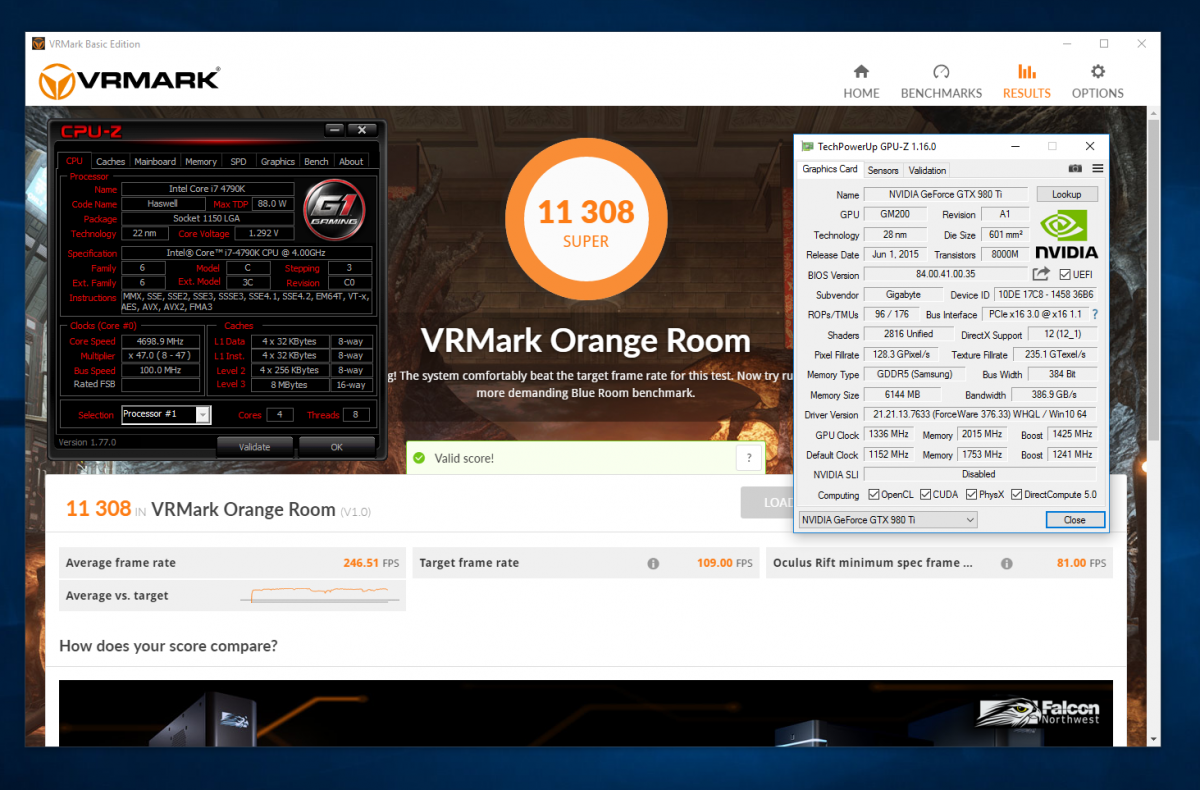
Task: Click the Target frame rate 109.00 FPS value
Action: 724,563
